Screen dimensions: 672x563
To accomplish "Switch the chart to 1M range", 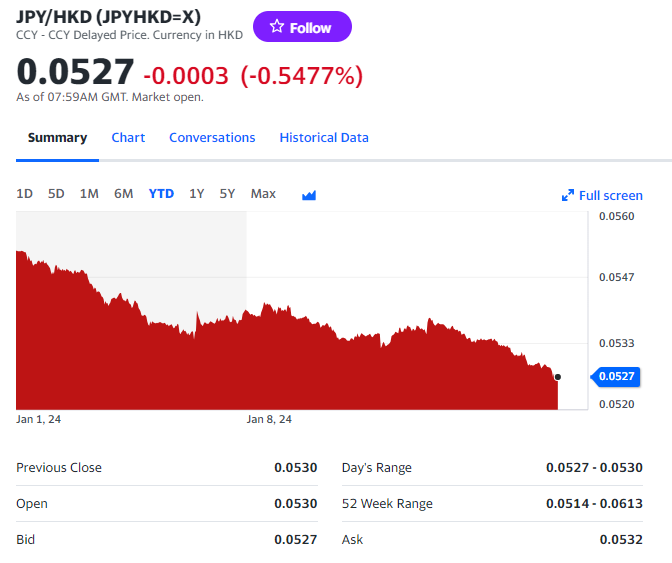I will pyautogui.click(x=89, y=194).
